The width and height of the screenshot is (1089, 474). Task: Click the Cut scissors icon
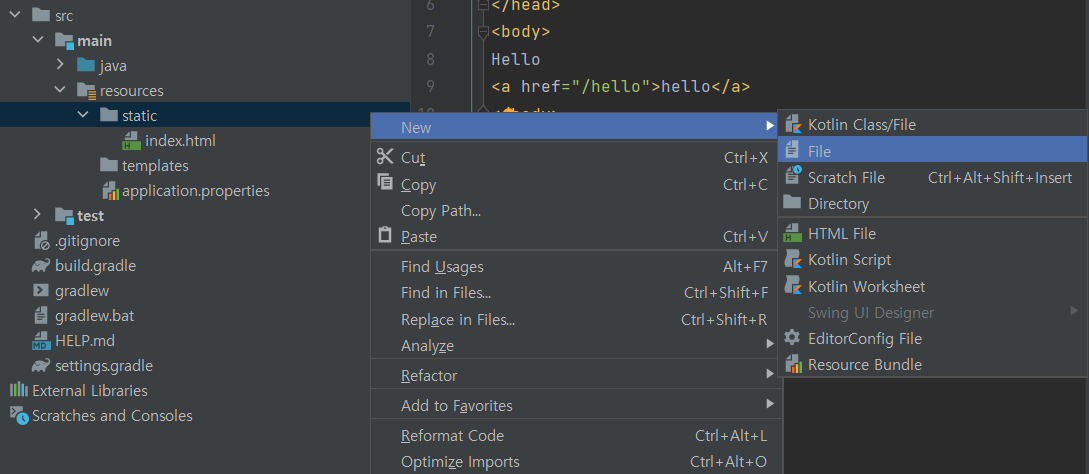point(385,157)
